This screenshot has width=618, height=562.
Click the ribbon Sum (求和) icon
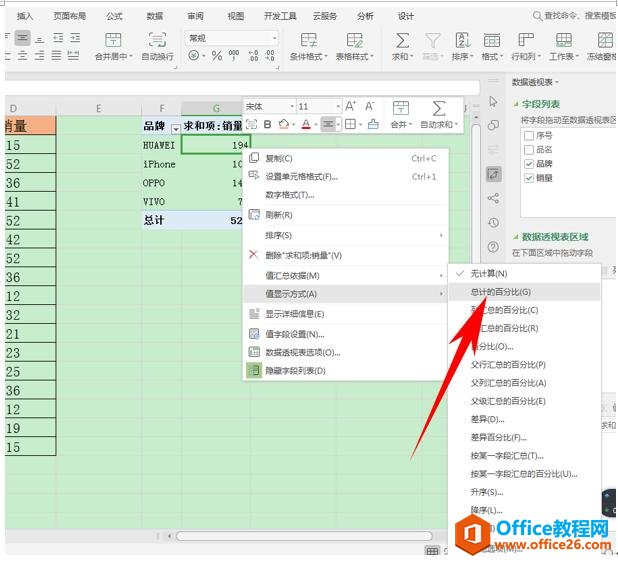402,40
